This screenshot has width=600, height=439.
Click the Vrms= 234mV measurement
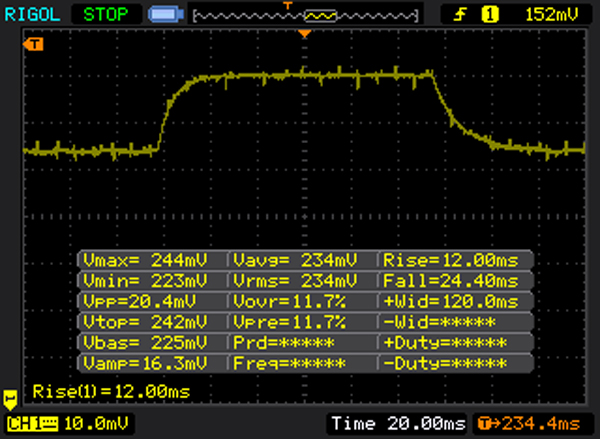click(x=295, y=281)
